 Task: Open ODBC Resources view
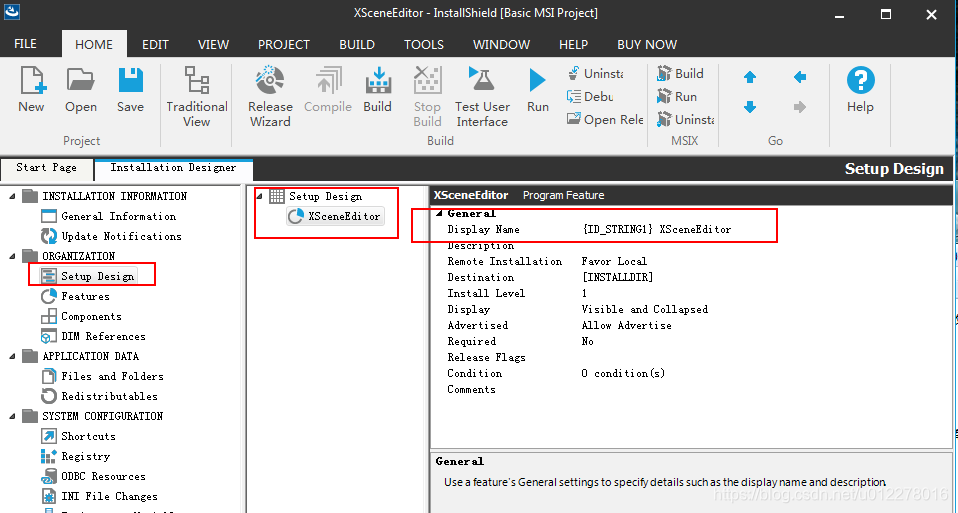tap(93, 476)
